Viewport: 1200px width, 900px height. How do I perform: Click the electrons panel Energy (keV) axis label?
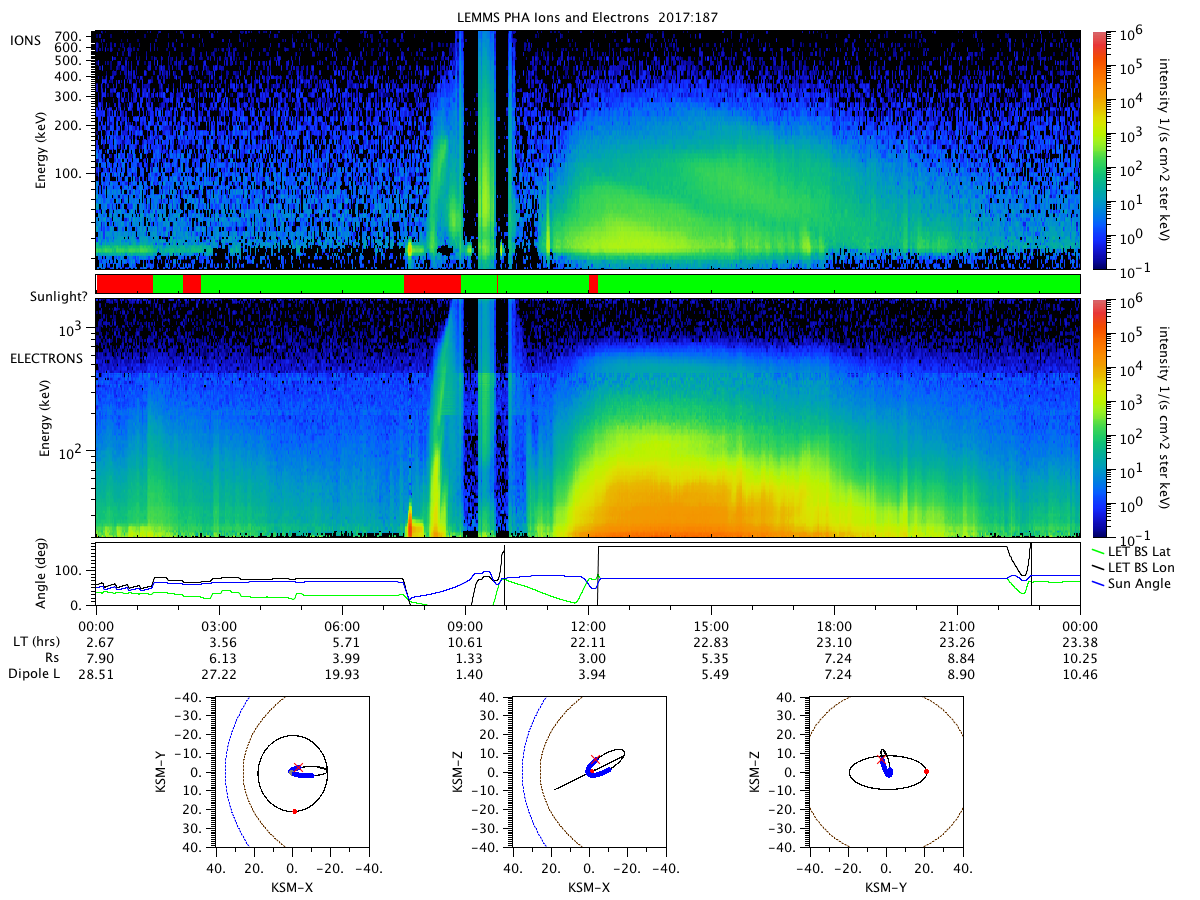coord(43,418)
